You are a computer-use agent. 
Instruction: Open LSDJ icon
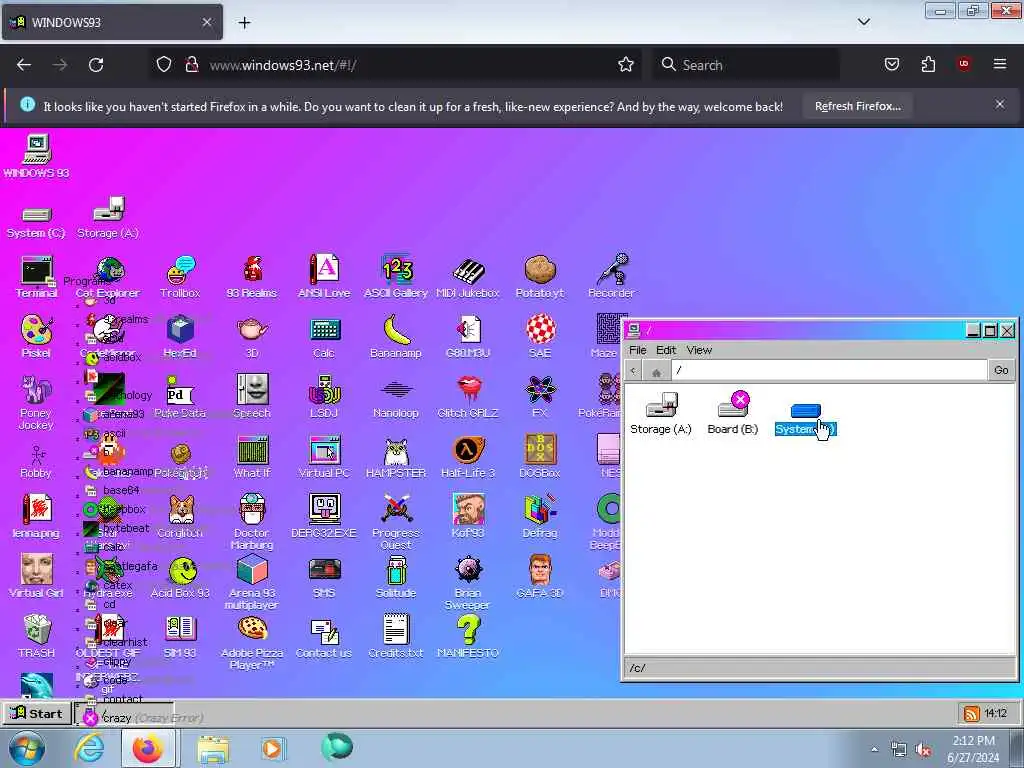[324, 396]
